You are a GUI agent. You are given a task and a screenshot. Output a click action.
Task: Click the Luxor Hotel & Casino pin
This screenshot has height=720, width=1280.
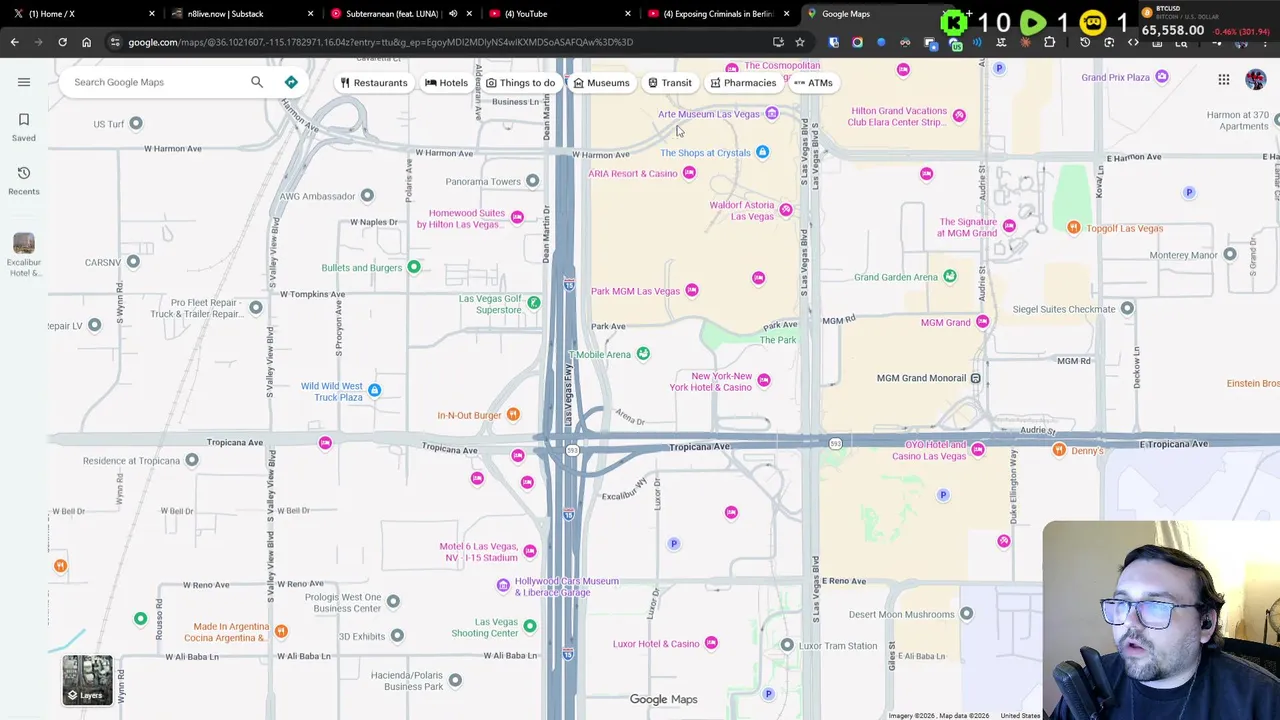tap(711, 643)
